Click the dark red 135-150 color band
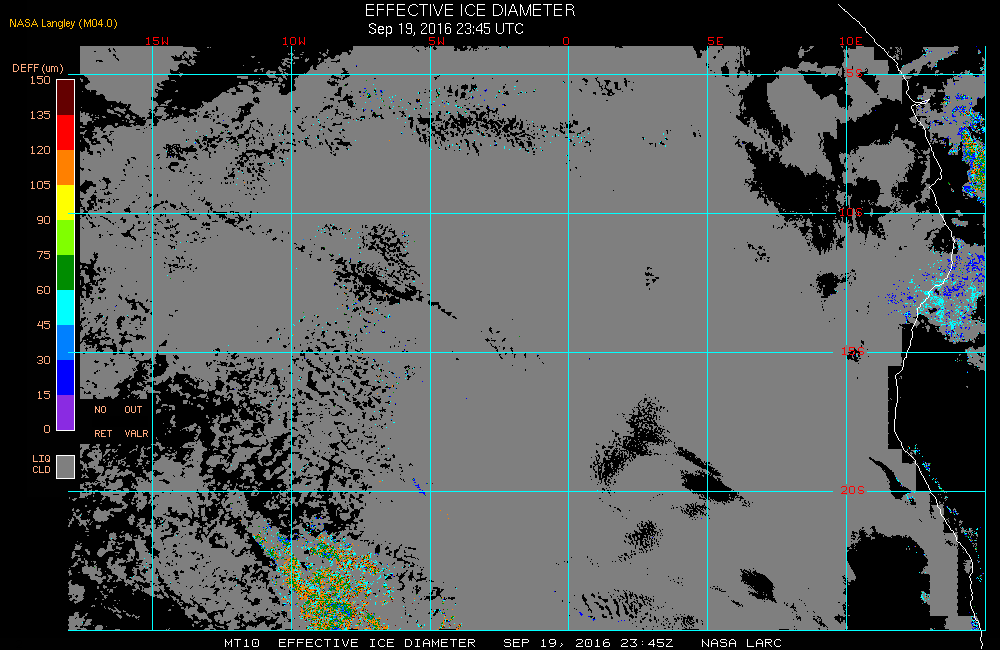Screen dimensions: 1000x650 (66, 98)
